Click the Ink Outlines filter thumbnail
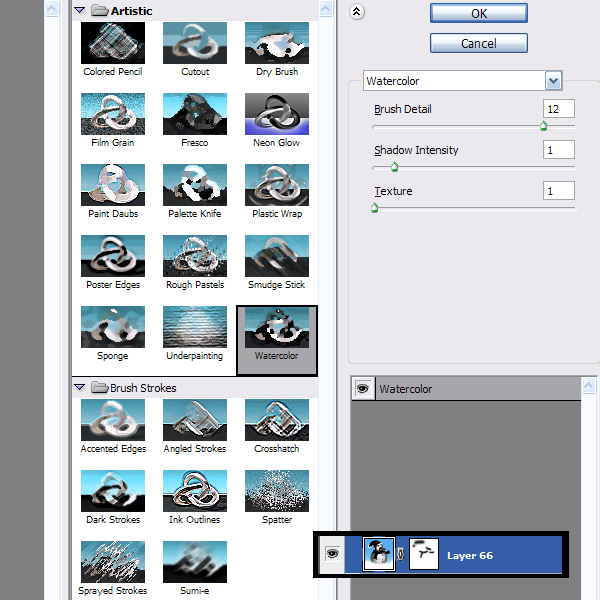The image size is (600, 600). pos(195,491)
